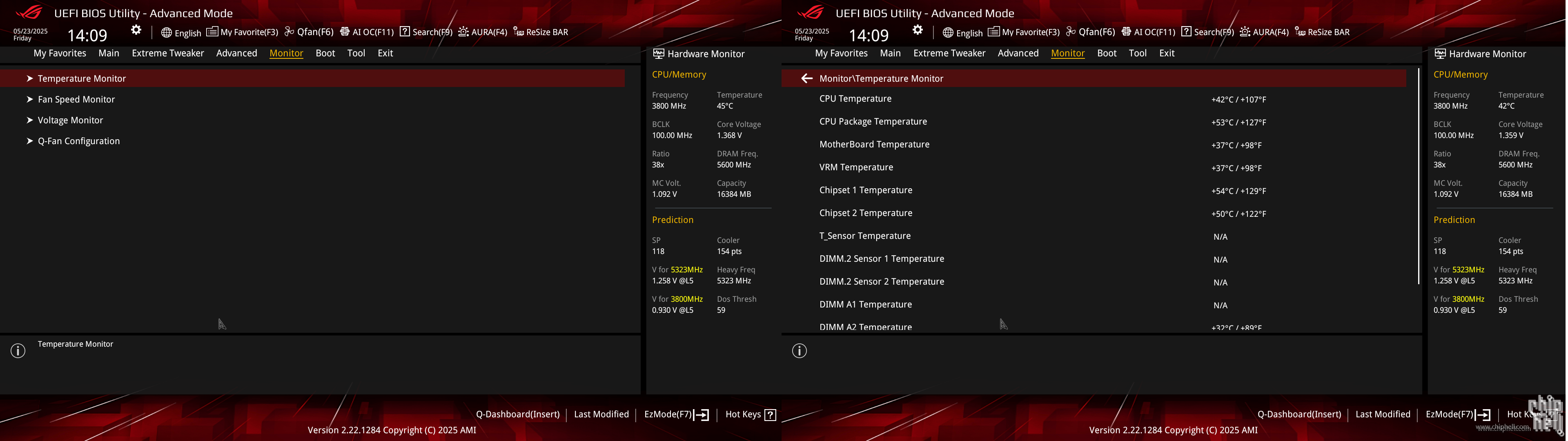The height and width of the screenshot is (441, 1568).
Task: Open Q-Dashboard(Insert) in right BIOS screen
Action: tap(1299, 414)
